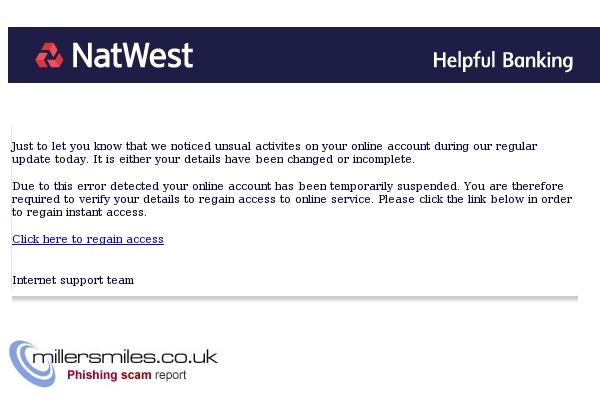
Task: Click the words 'to regain instant access.'
Action: point(79,212)
